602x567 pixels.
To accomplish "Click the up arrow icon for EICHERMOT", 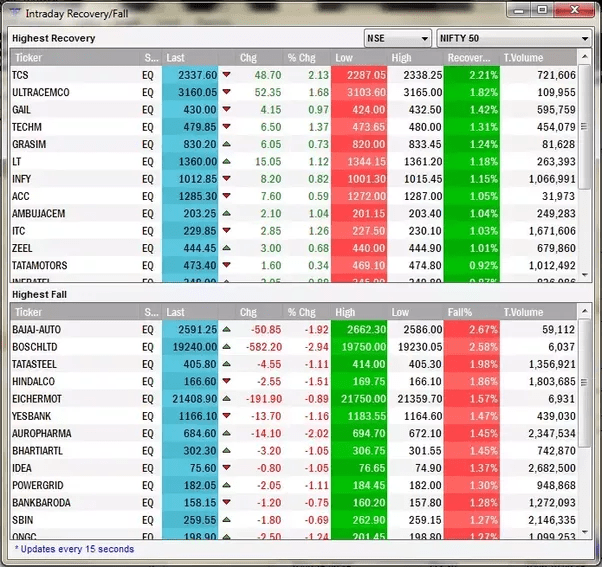I will (x=227, y=398).
